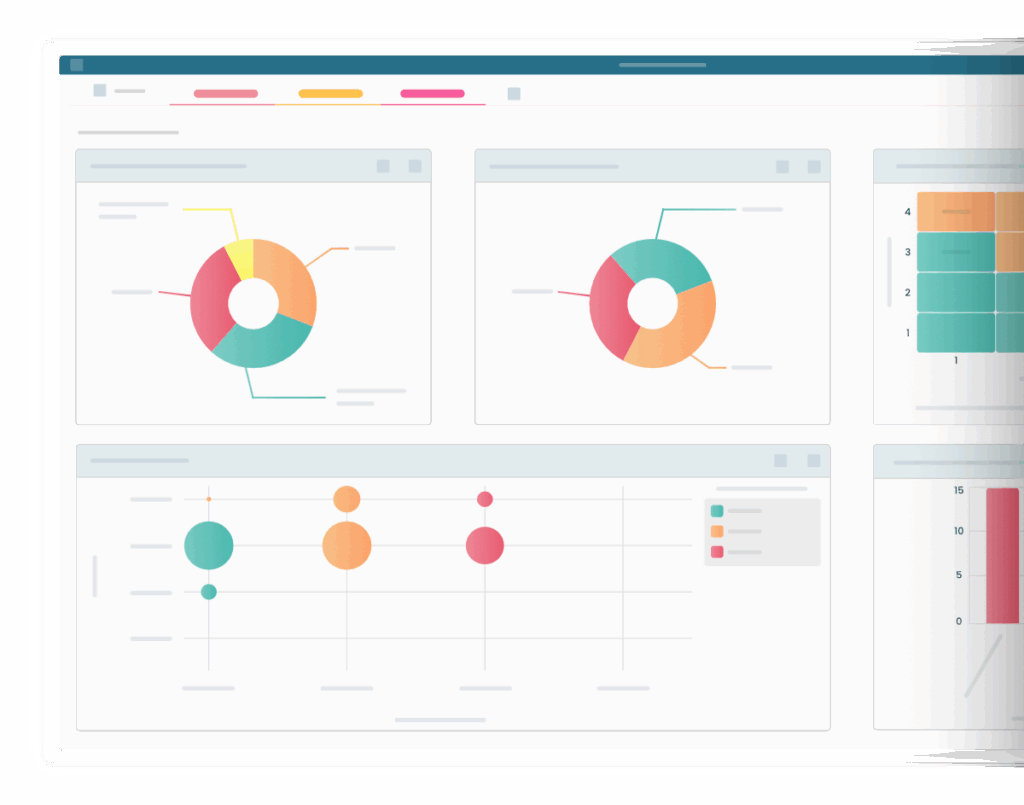Viewport: 1024px width, 805px height.
Task: Switch to the yellow tab
Action: click(x=330, y=94)
